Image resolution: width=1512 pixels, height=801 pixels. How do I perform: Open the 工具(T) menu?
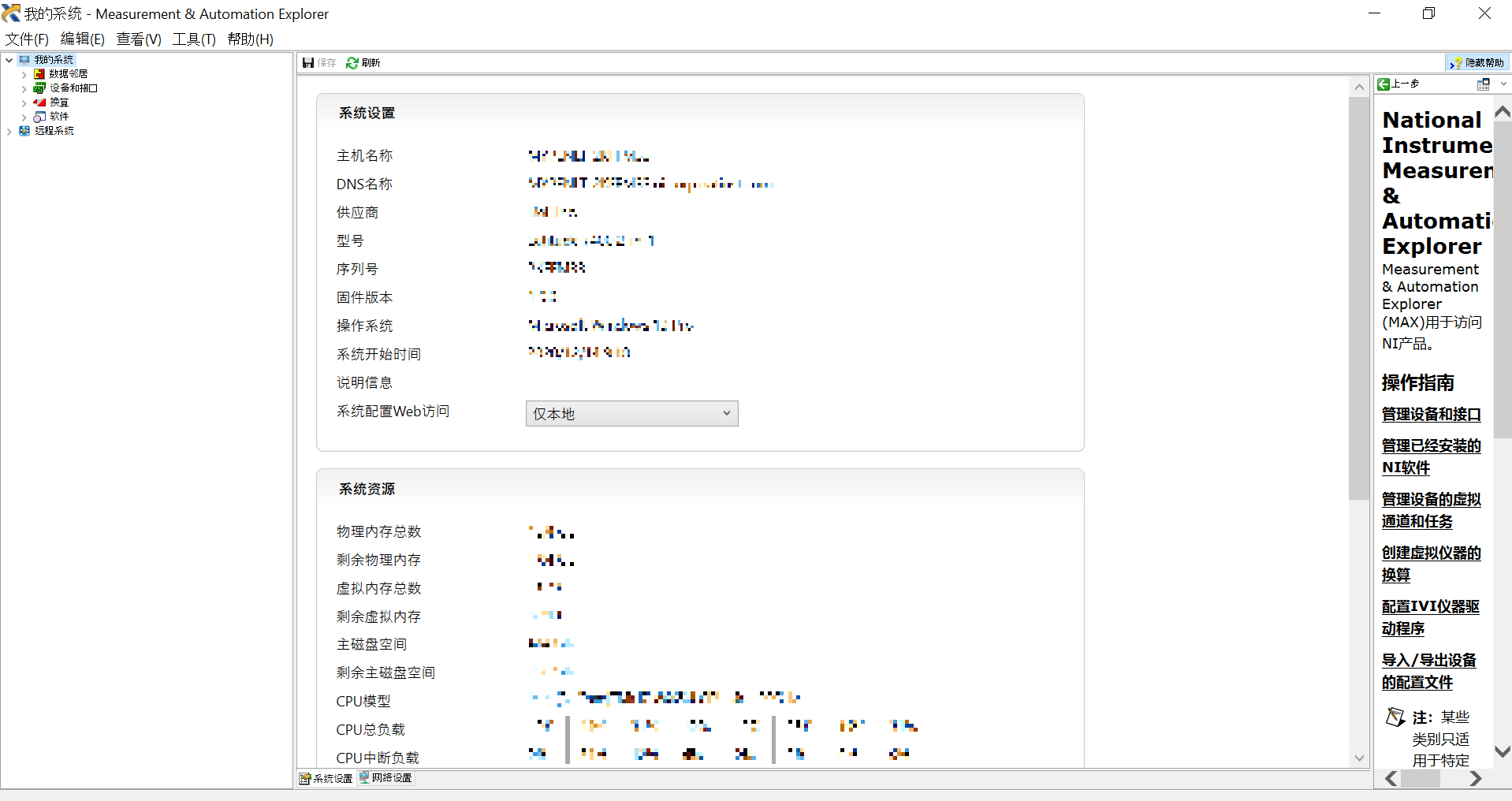click(x=194, y=39)
